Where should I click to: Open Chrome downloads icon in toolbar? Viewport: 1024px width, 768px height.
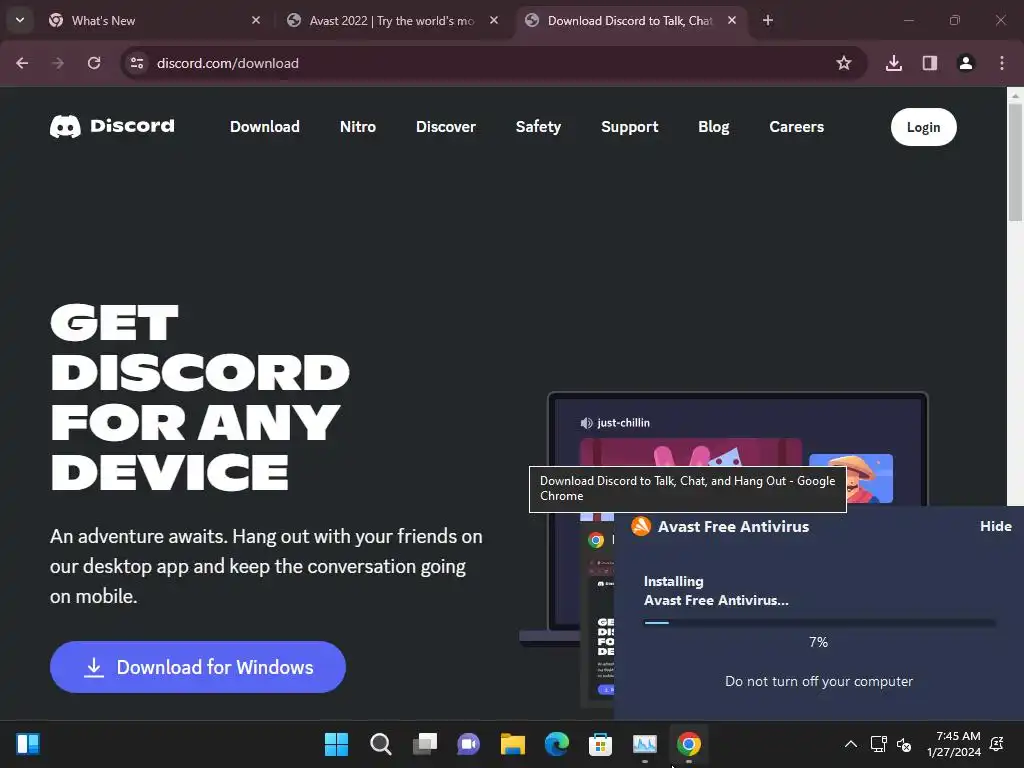pos(894,63)
